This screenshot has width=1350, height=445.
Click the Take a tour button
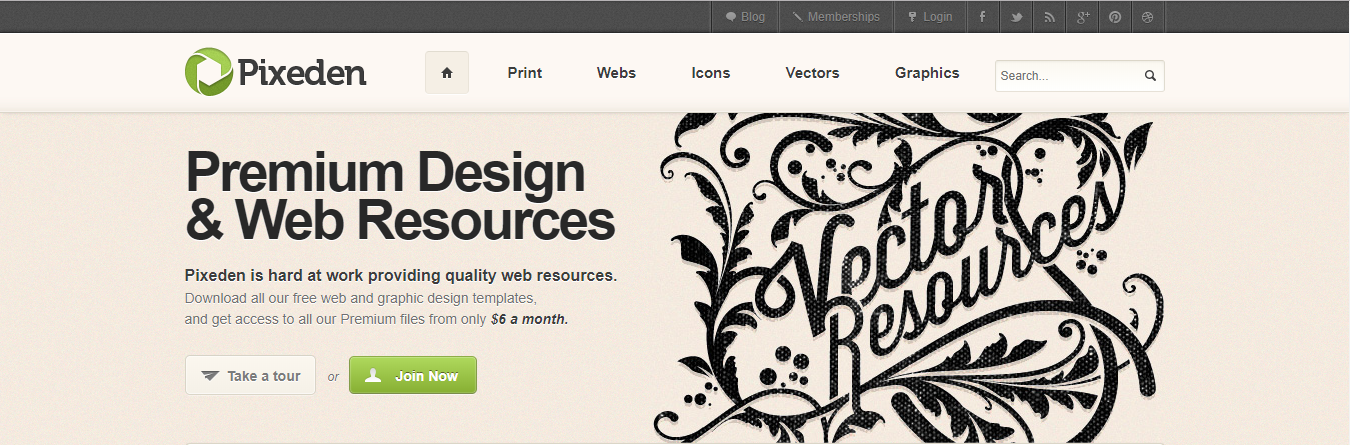tap(250, 376)
